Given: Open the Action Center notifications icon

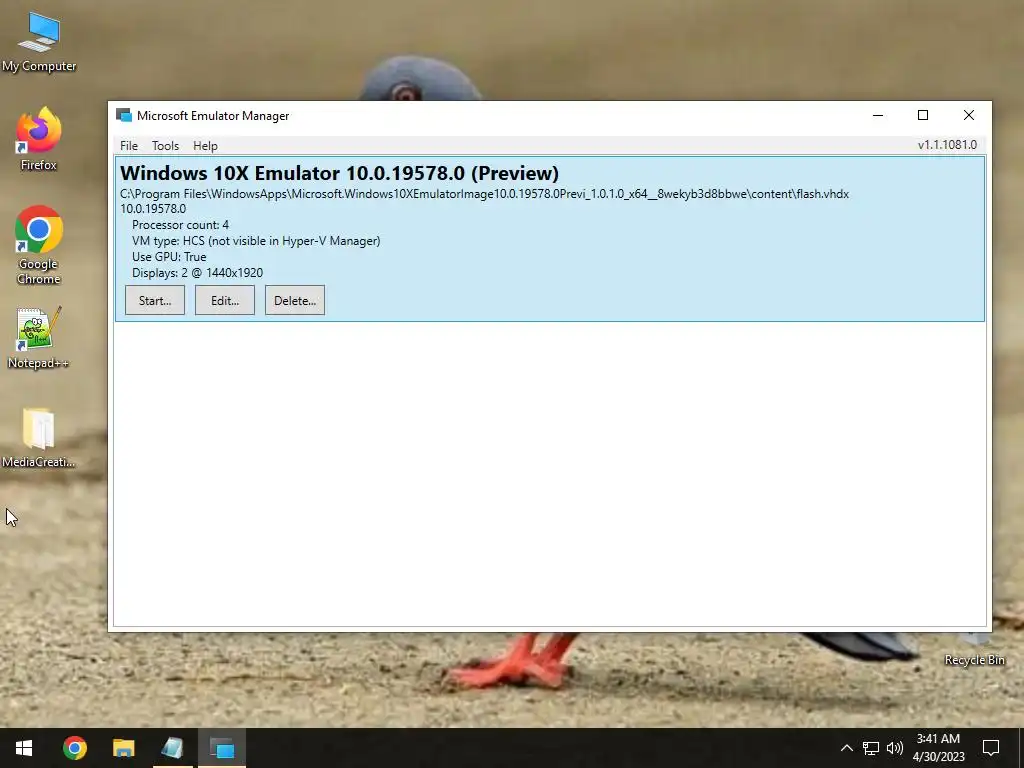Looking at the screenshot, I should pos(991,748).
